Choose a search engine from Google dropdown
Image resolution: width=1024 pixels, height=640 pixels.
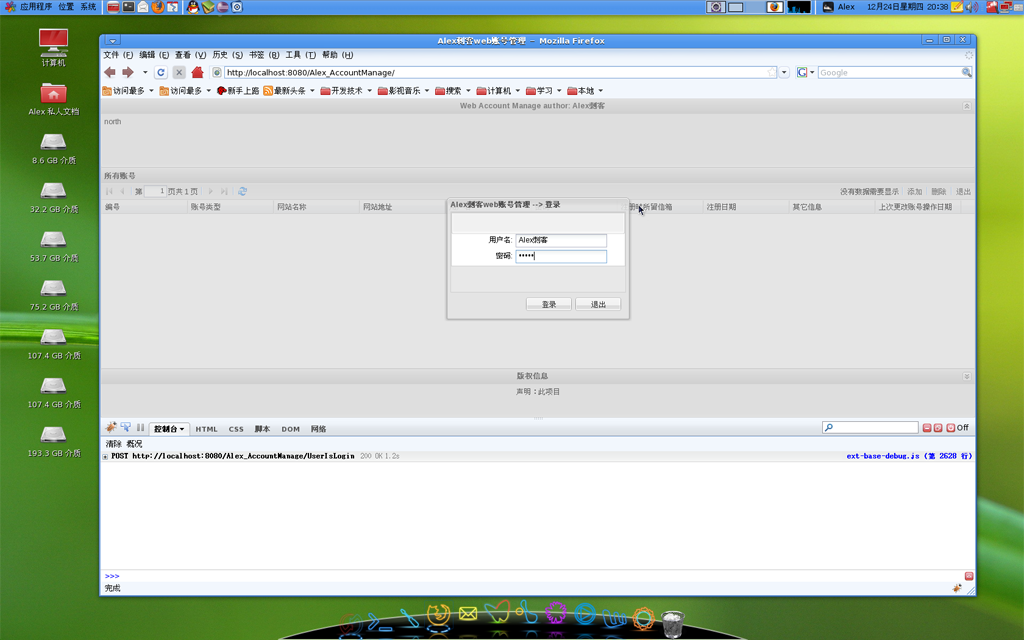pyautogui.click(x=805, y=72)
